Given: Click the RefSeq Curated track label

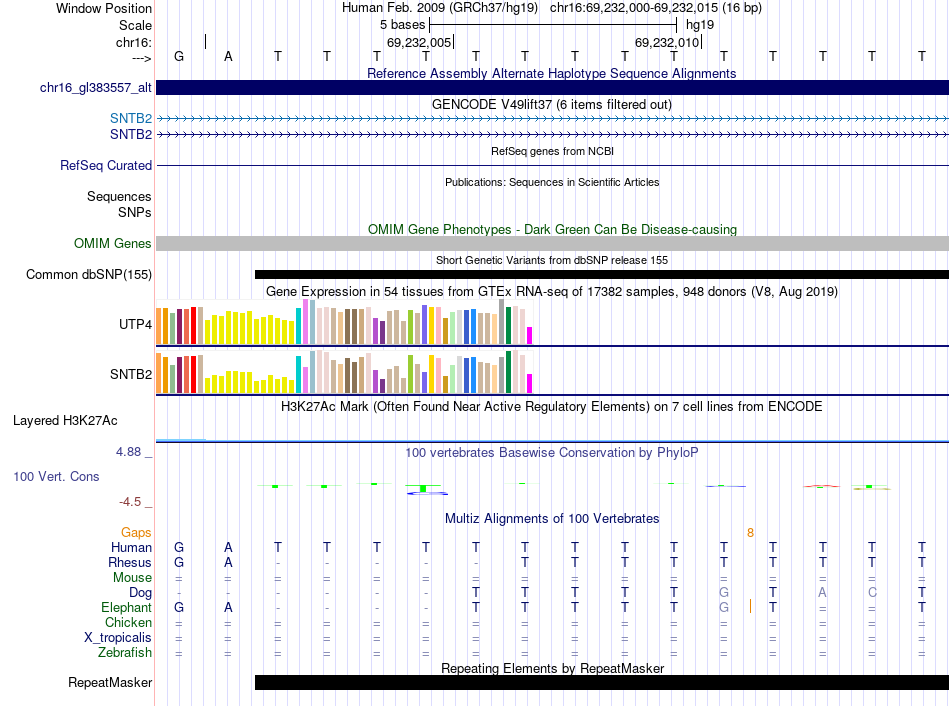Looking at the screenshot, I should [x=106, y=165].
